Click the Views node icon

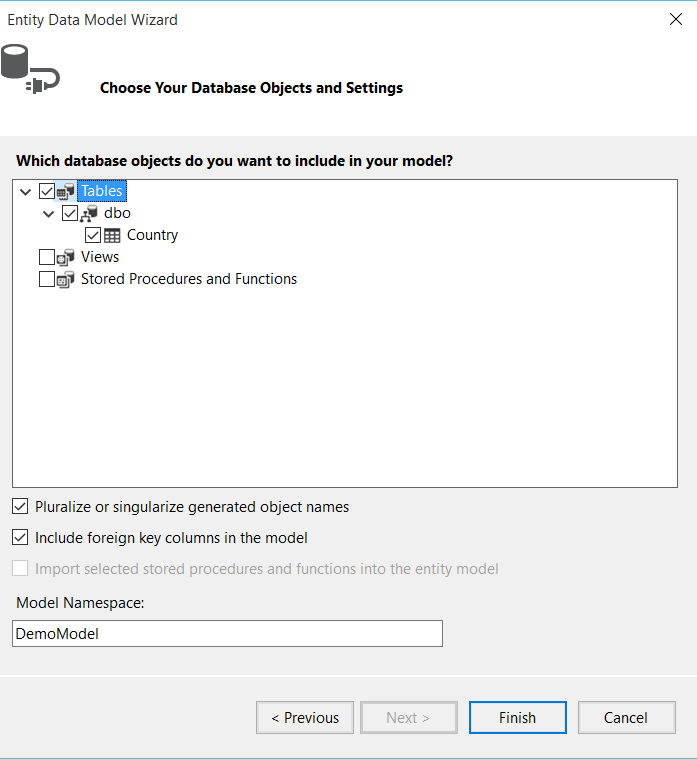[66, 257]
